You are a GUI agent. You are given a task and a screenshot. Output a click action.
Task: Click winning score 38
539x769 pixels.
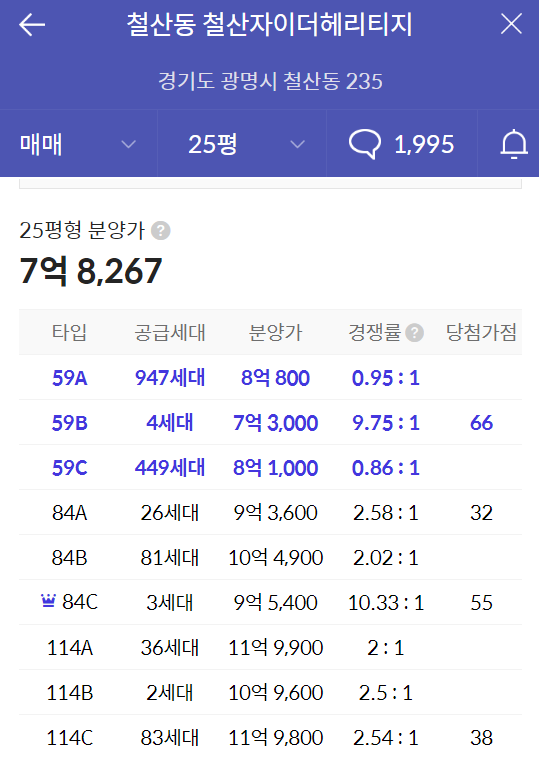coord(481,738)
